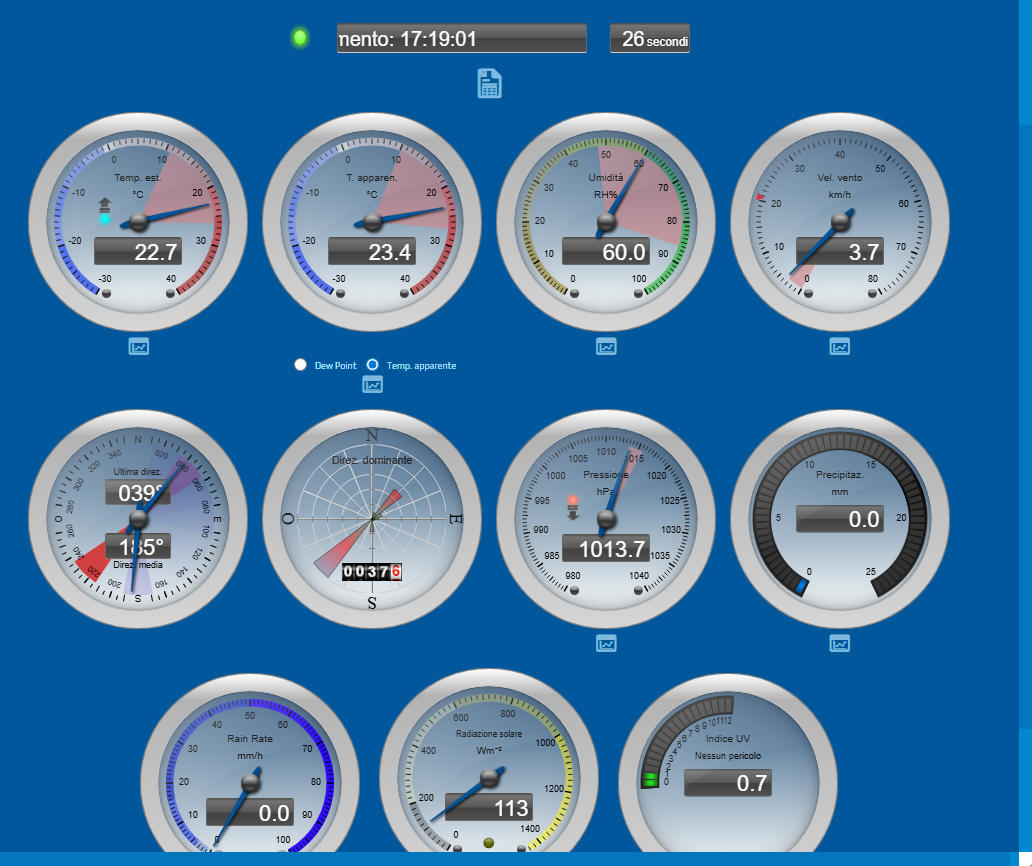Open graph icon below Temp. est. gauge
Image resolution: width=1032 pixels, height=866 pixels.
point(138,346)
